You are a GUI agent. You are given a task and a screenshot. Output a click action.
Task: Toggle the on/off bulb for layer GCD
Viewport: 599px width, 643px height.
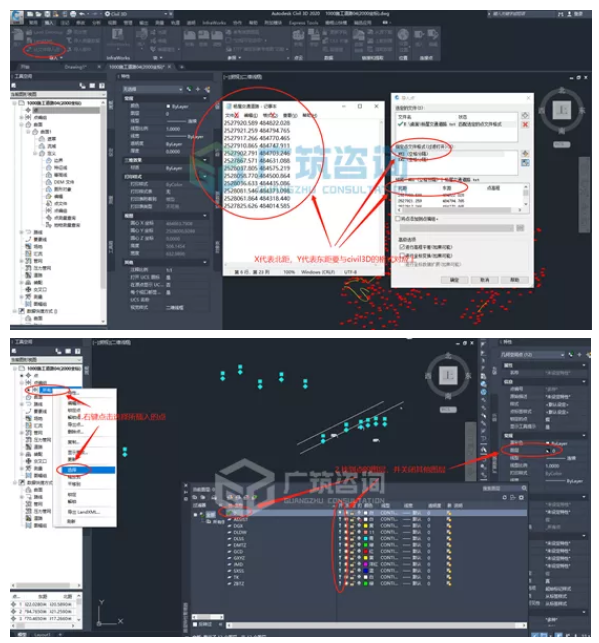340,552
